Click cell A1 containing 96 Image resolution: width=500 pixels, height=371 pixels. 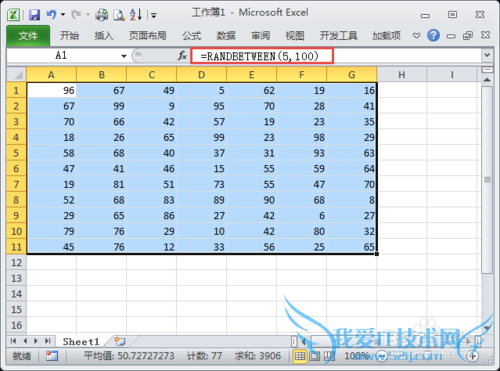click(x=51, y=90)
